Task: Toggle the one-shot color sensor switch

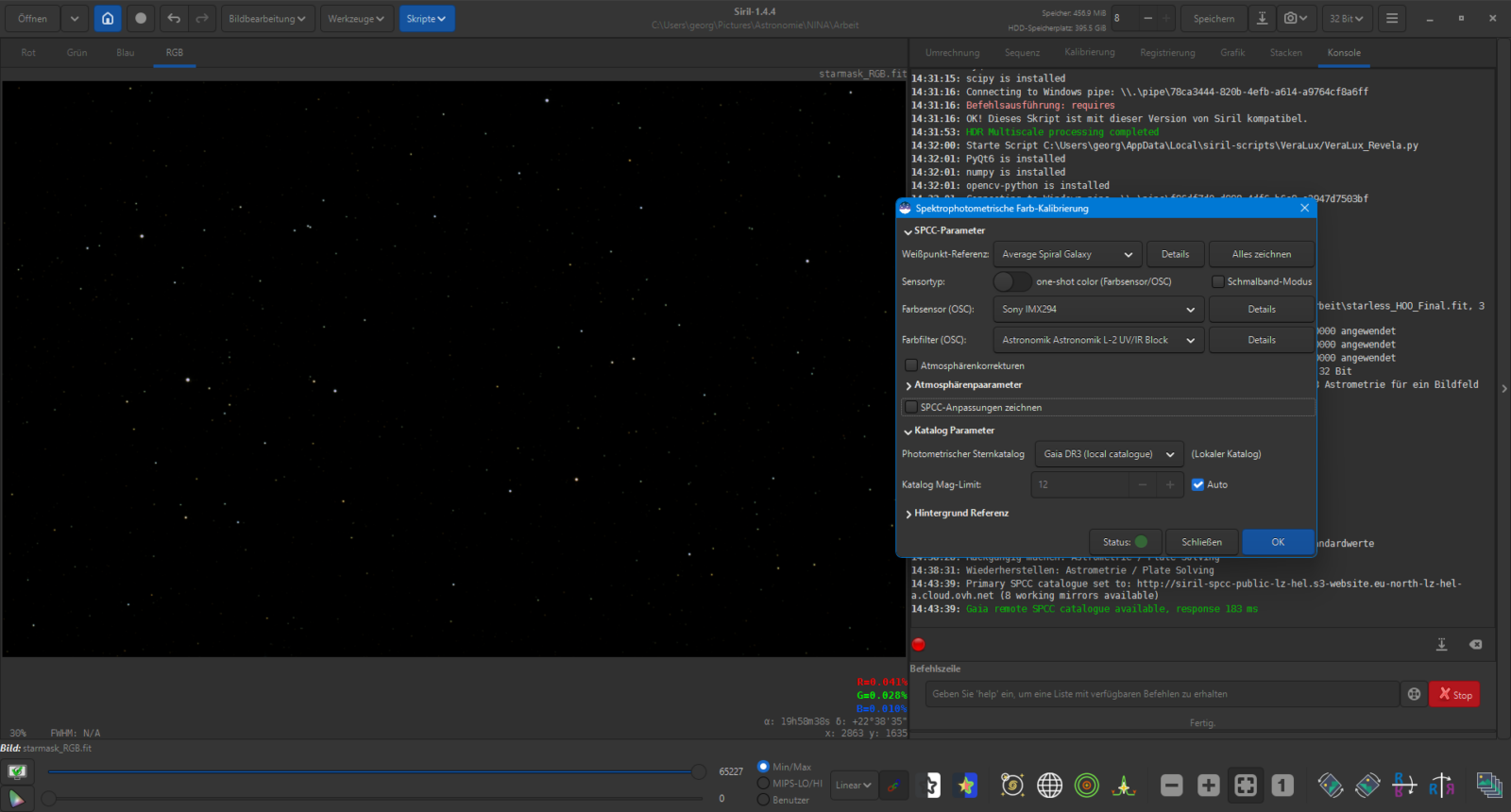Action: 1011,281
